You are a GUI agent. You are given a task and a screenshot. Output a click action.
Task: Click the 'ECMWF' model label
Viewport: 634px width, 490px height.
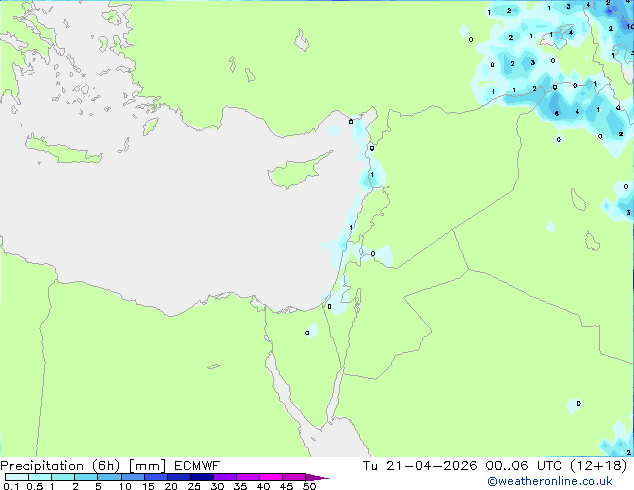(x=197, y=466)
